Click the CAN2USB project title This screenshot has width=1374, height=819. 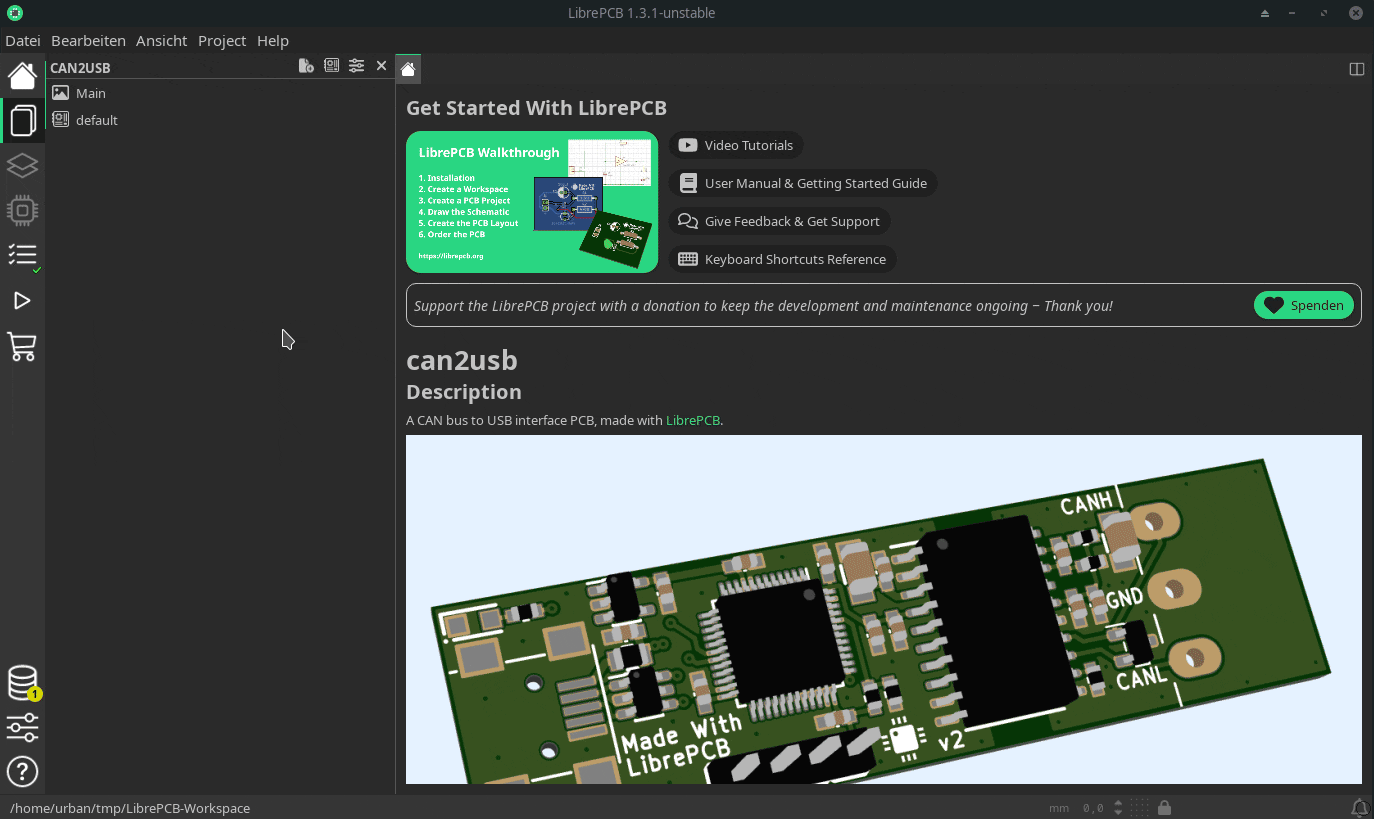coord(80,68)
